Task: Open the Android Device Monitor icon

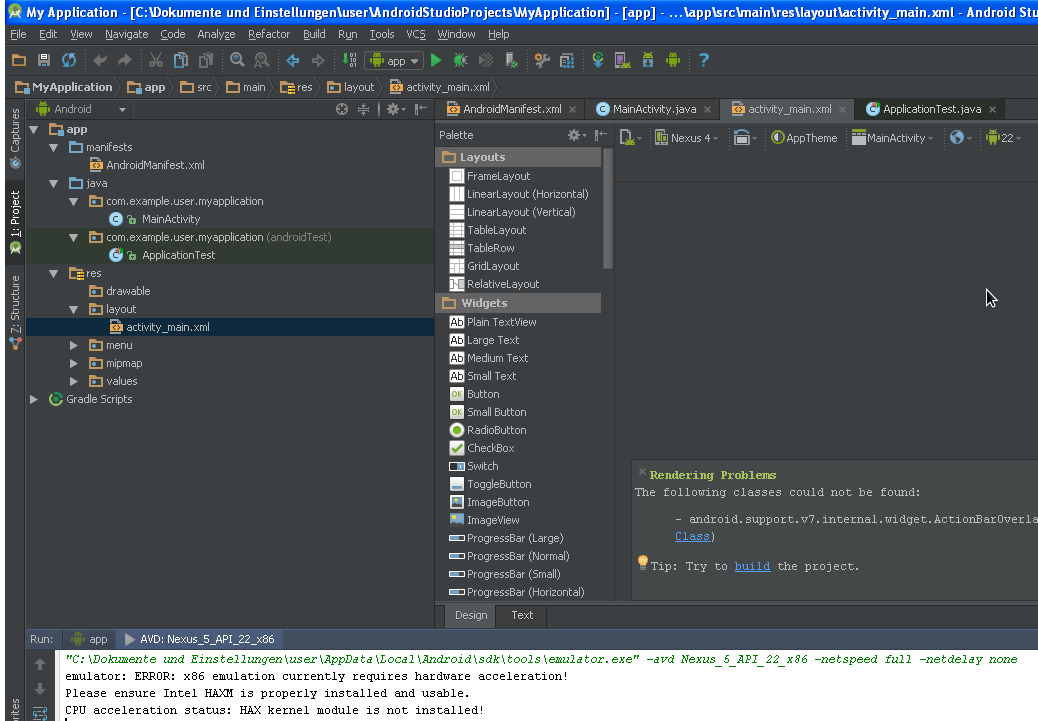Action: click(673, 60)
